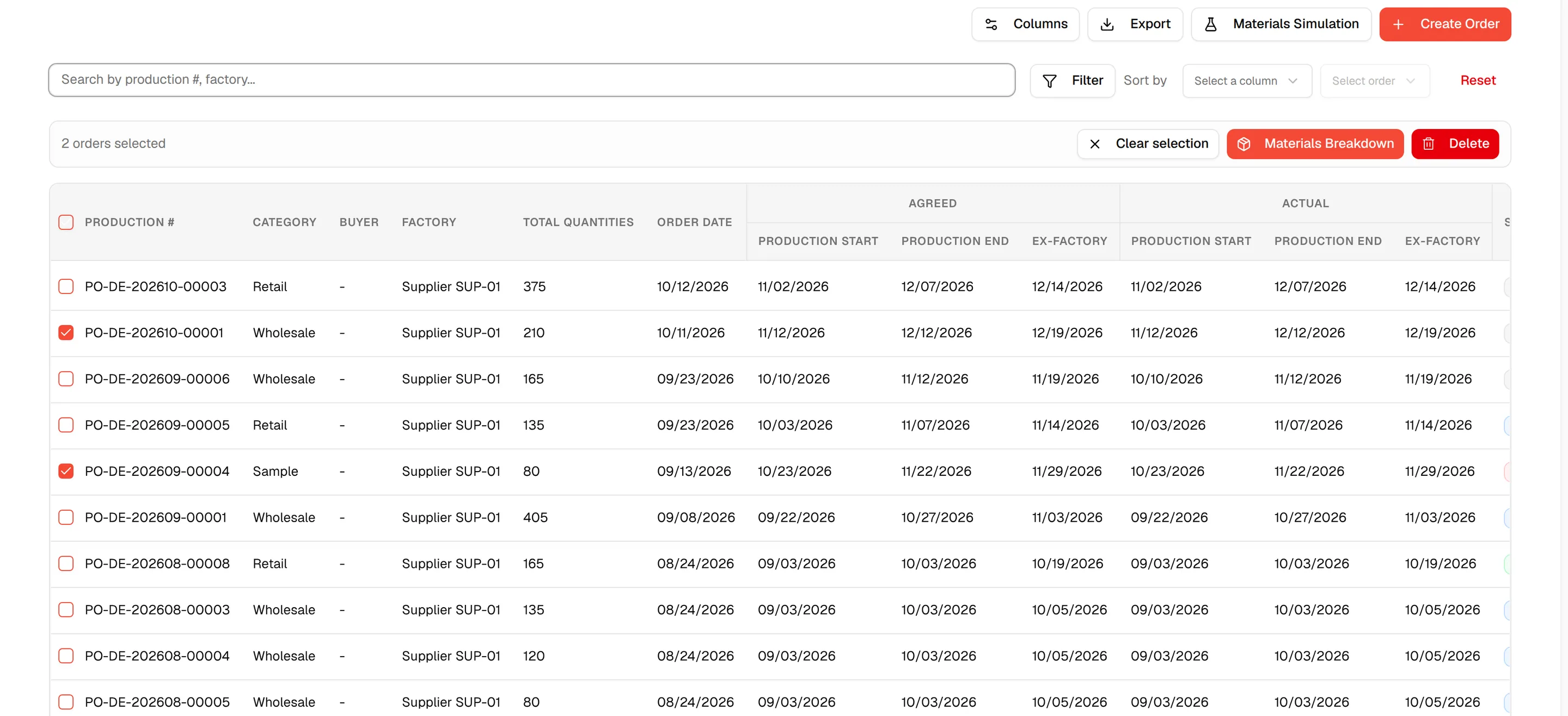Check the PO-DE-202610-00003 row checkbox

(66, 287)
